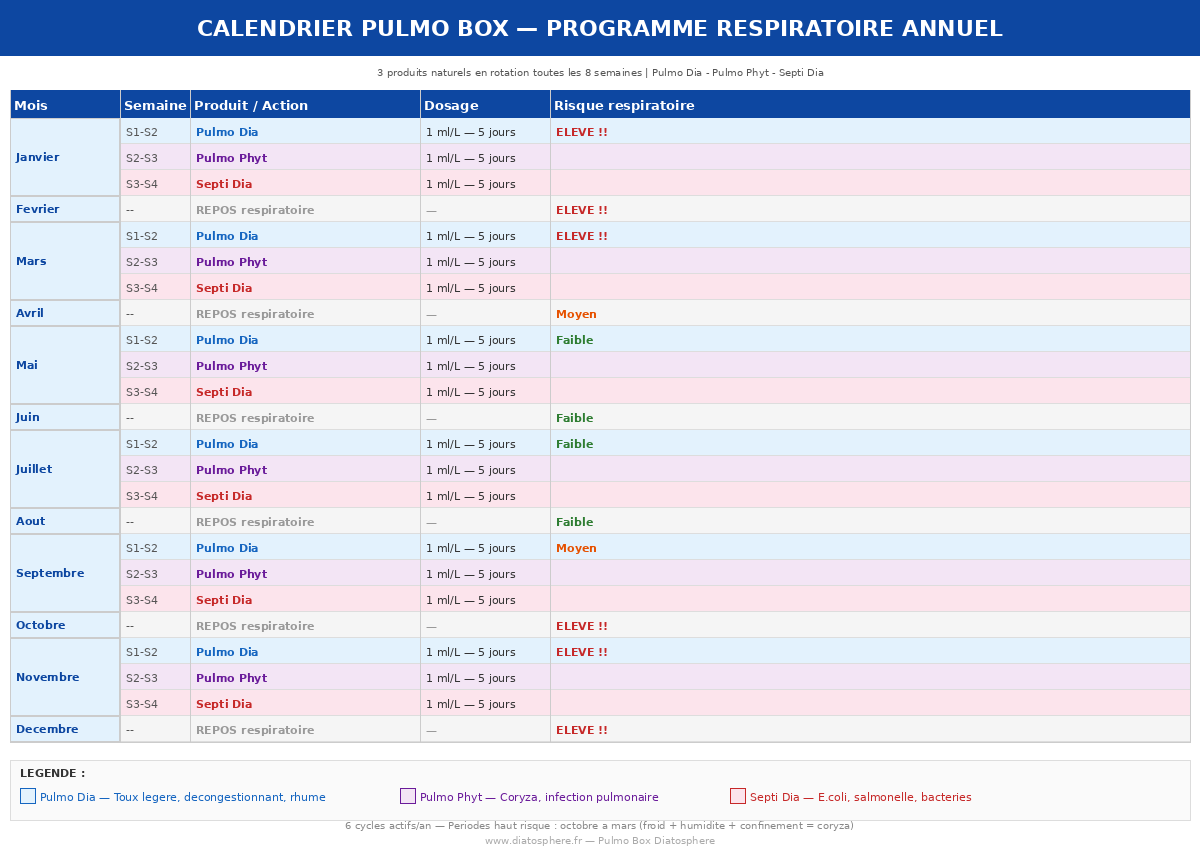Click the ELEVE !! risk in the Fevrier row
This screenshot has height=850, width=1200.
(x=582, y=210)
